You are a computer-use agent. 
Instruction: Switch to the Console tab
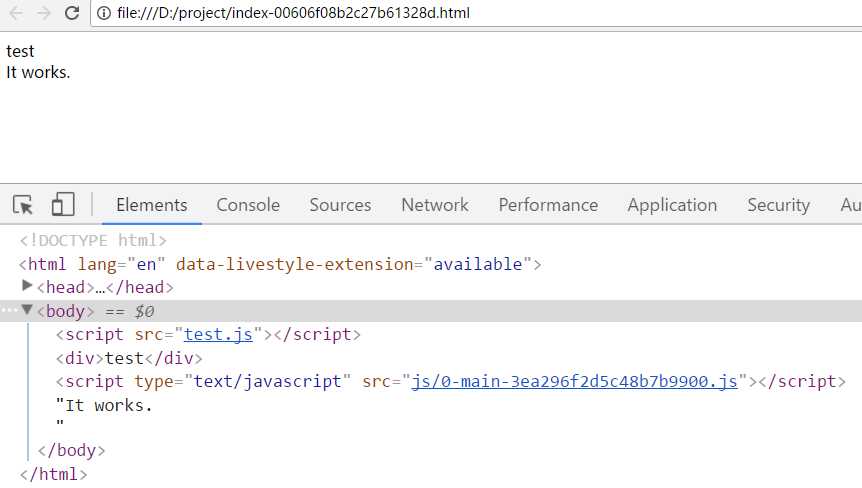pos(248,205)
